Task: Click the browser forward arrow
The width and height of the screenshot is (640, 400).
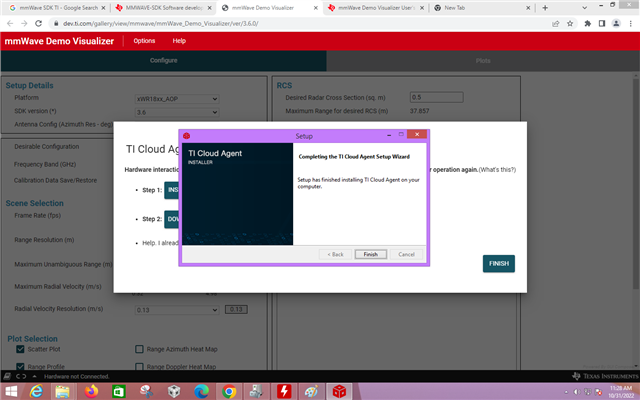Action: [24, 24]
